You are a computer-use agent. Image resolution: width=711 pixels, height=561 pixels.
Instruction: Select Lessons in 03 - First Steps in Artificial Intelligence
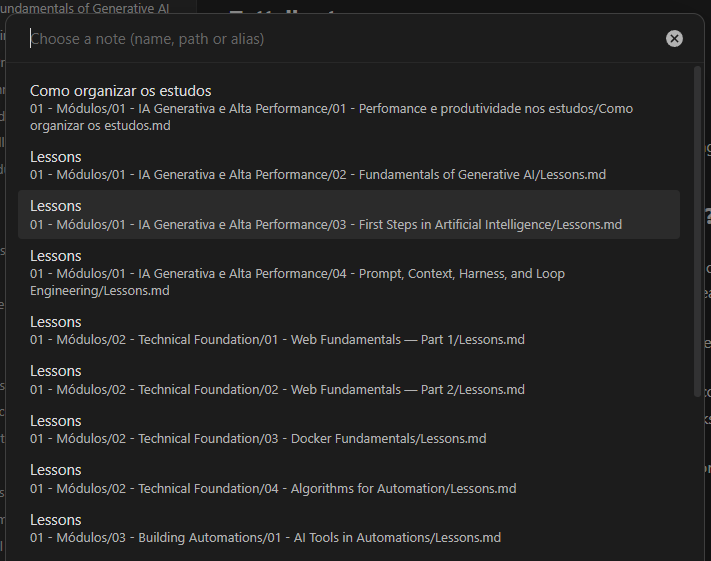349,215
